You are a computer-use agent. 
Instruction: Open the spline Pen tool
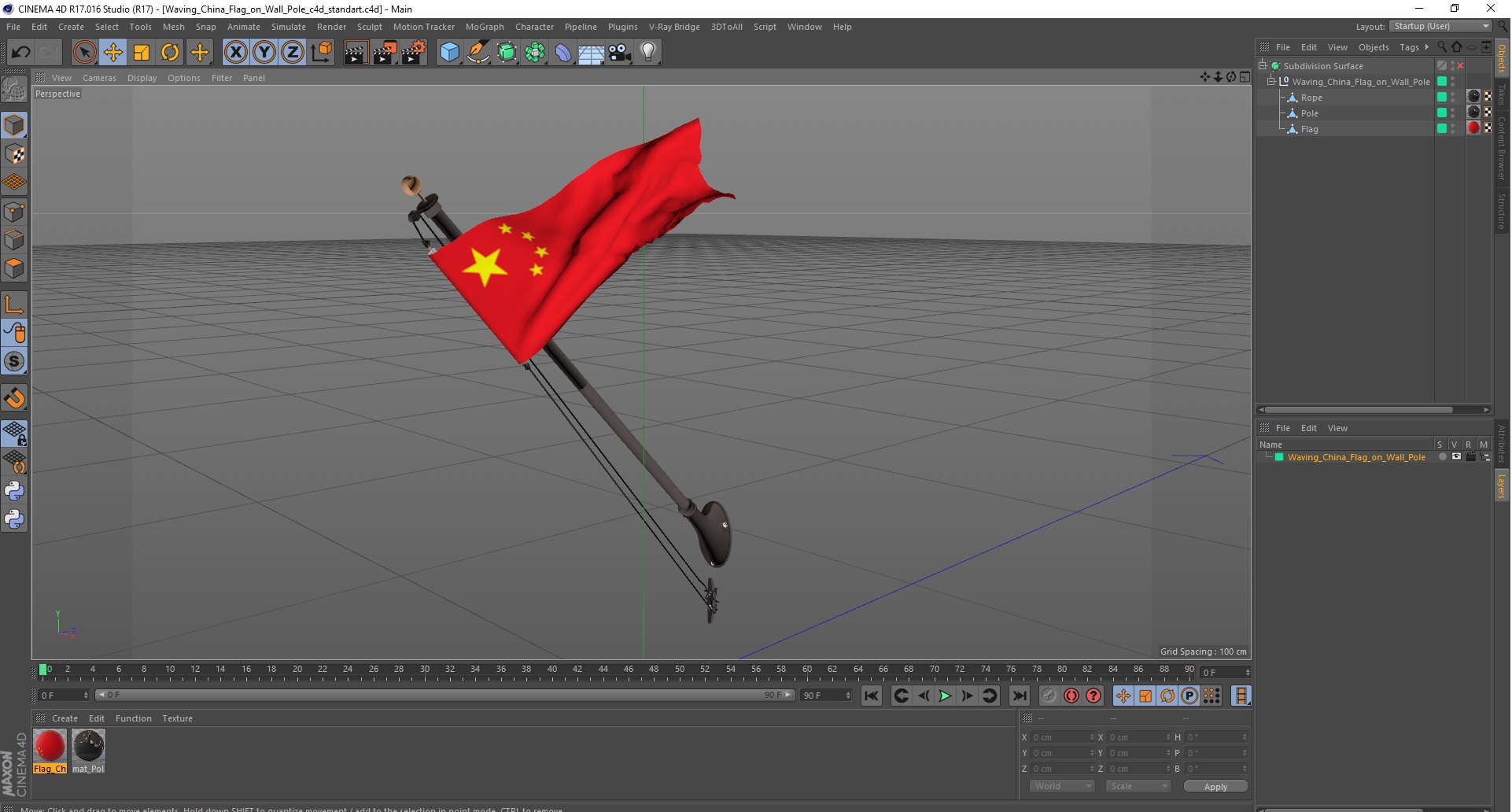point(478,53)
